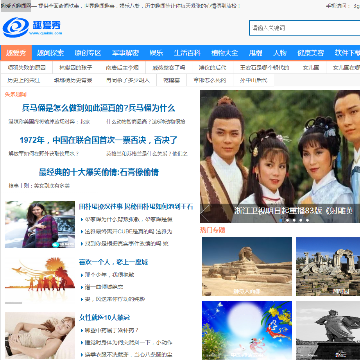Click the 女儿国 tag link
Screen dimensions: 360x360
tap(311, 67)
